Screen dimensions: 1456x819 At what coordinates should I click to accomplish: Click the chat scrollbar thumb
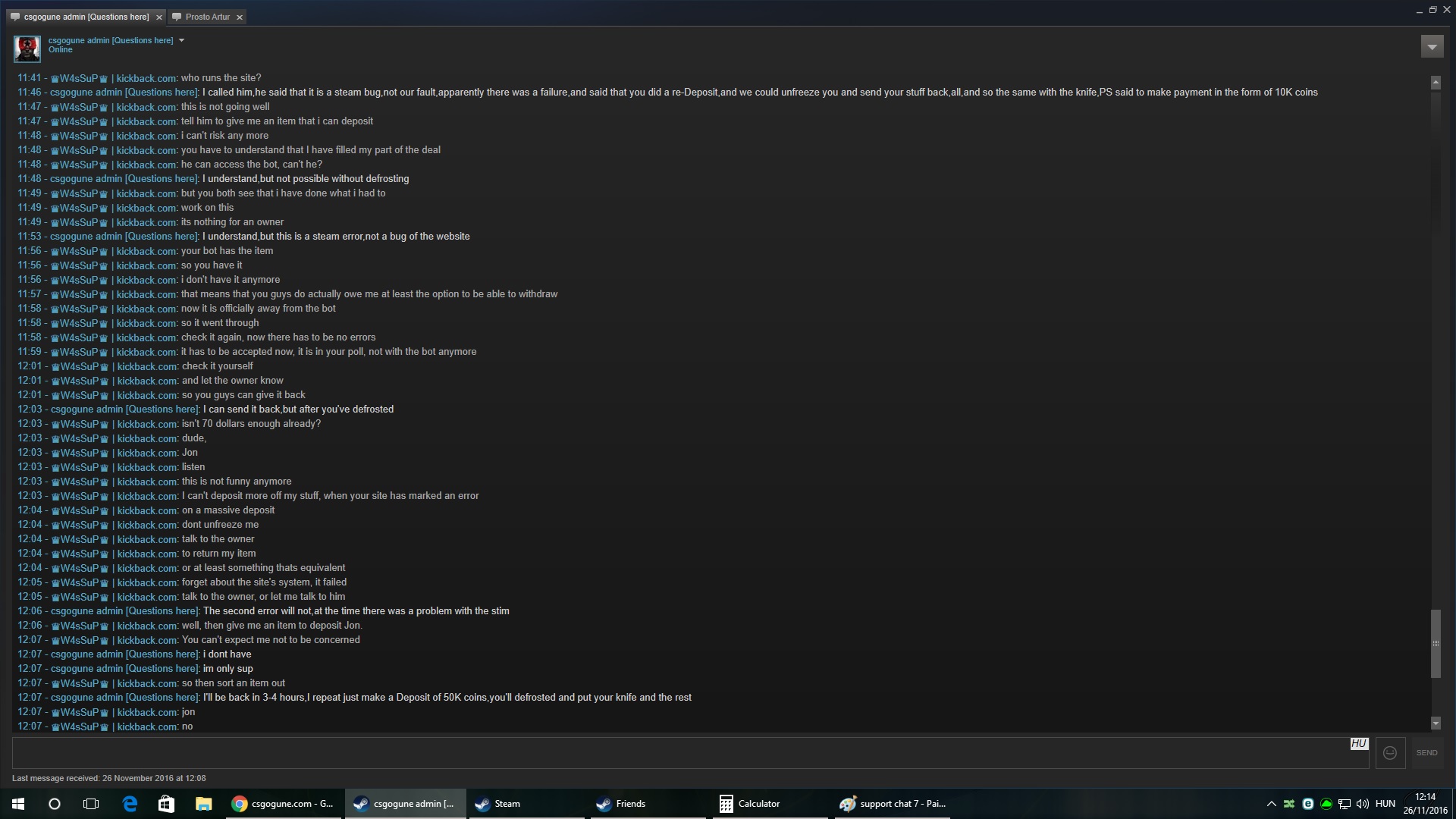point(1436,644)
